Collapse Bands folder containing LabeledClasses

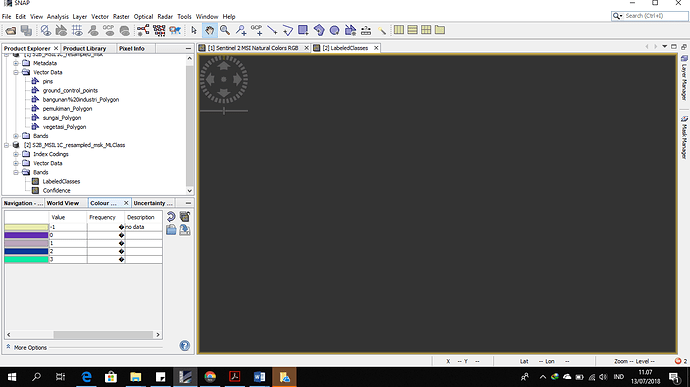[16, 173]
